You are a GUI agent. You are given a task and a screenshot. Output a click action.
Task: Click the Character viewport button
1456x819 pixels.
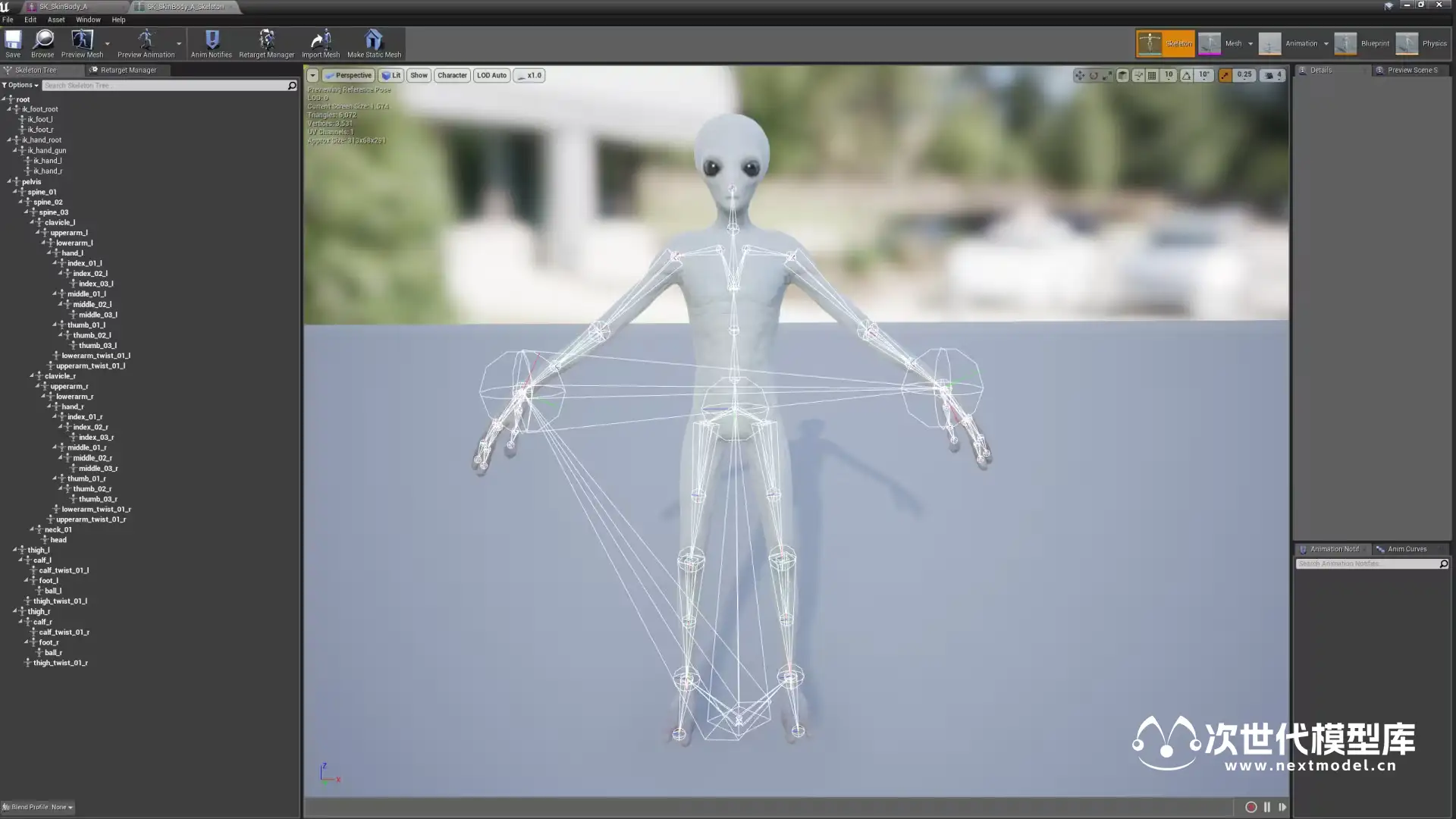pos(452,75)
